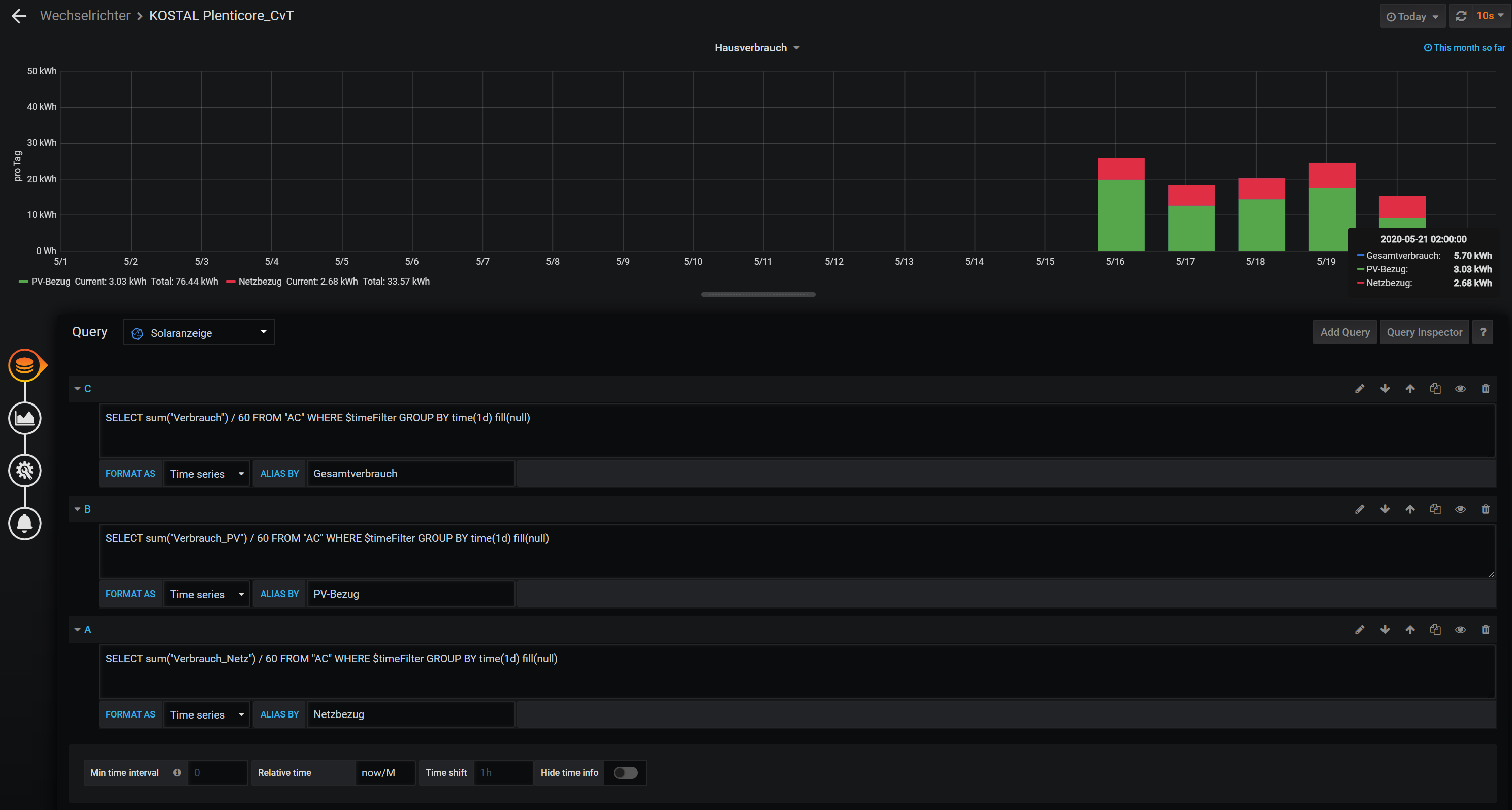Open the Format As dropdown for query B
This screenshot has width=1512, height=810.
[206, 595]
